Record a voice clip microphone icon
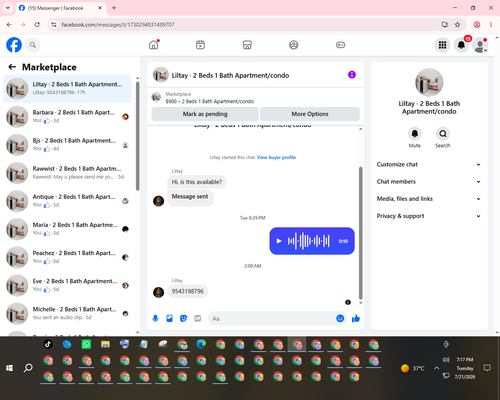This screenshot has width=500, height=400. point(155,318)
